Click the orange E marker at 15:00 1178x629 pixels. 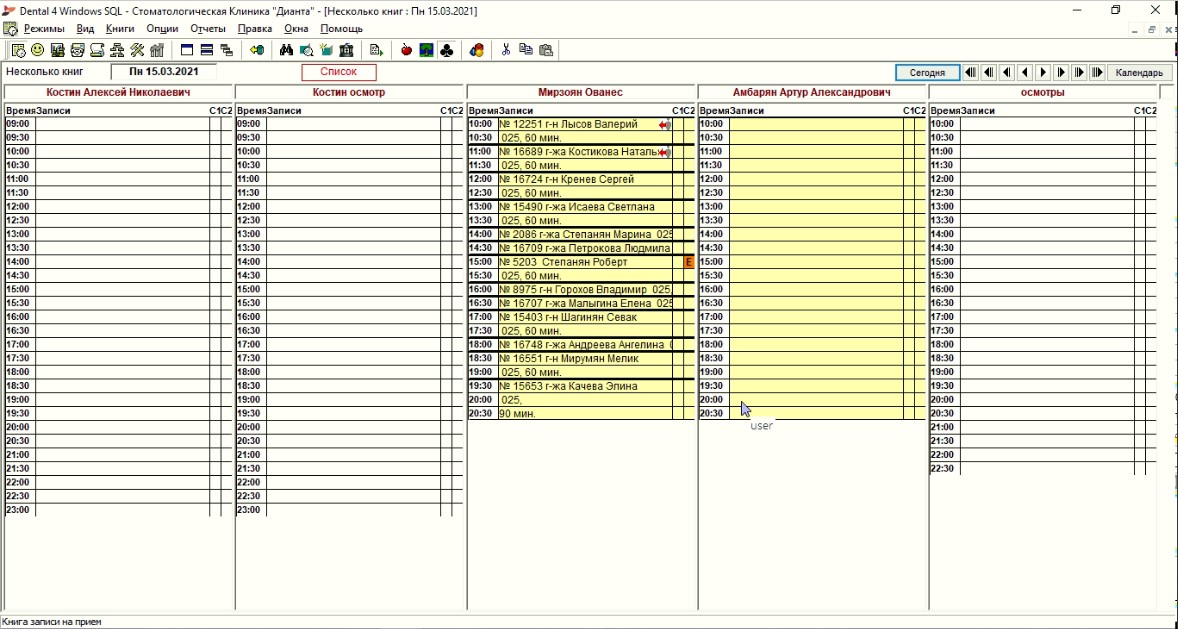688,262
